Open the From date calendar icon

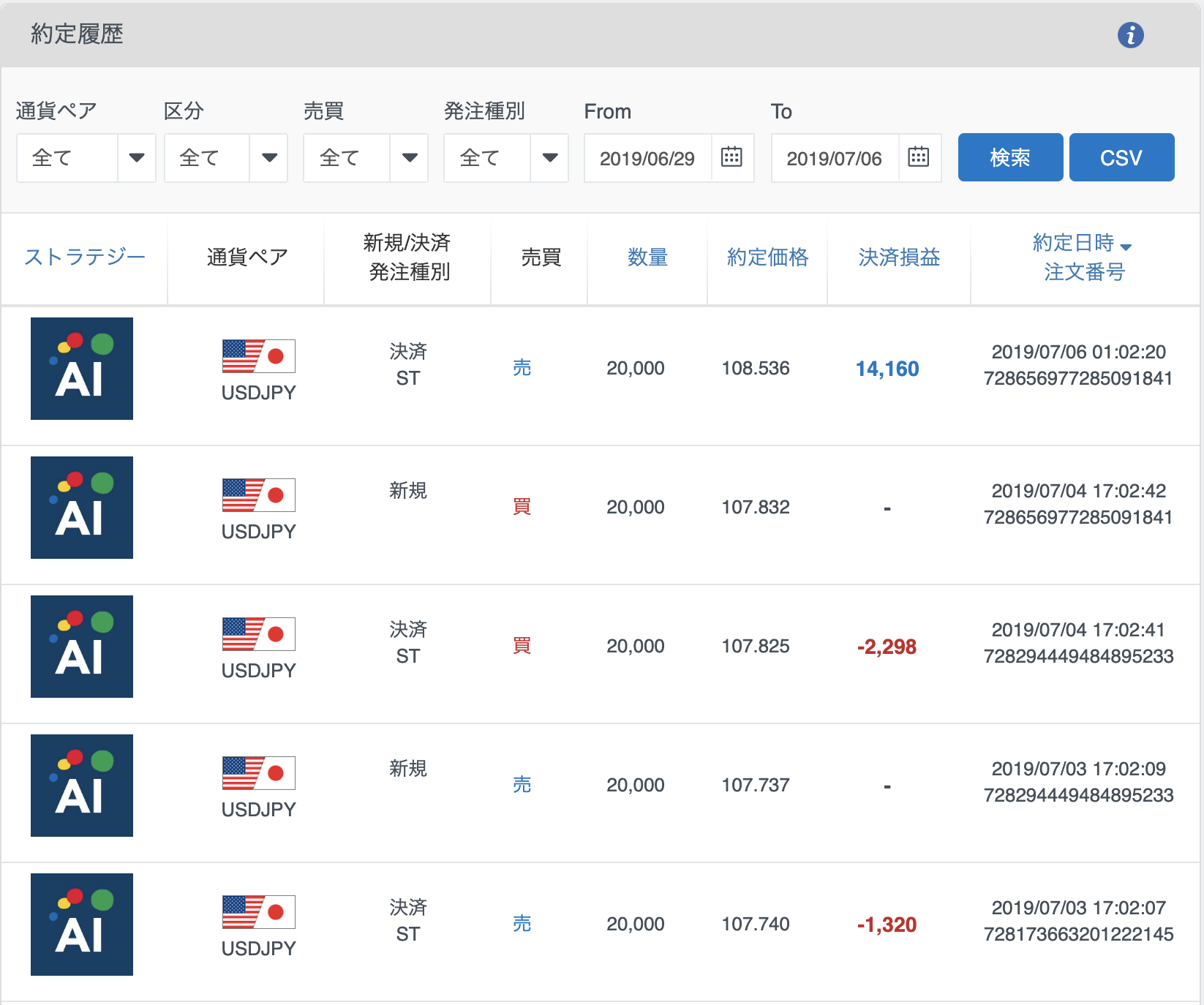[731, 157]
